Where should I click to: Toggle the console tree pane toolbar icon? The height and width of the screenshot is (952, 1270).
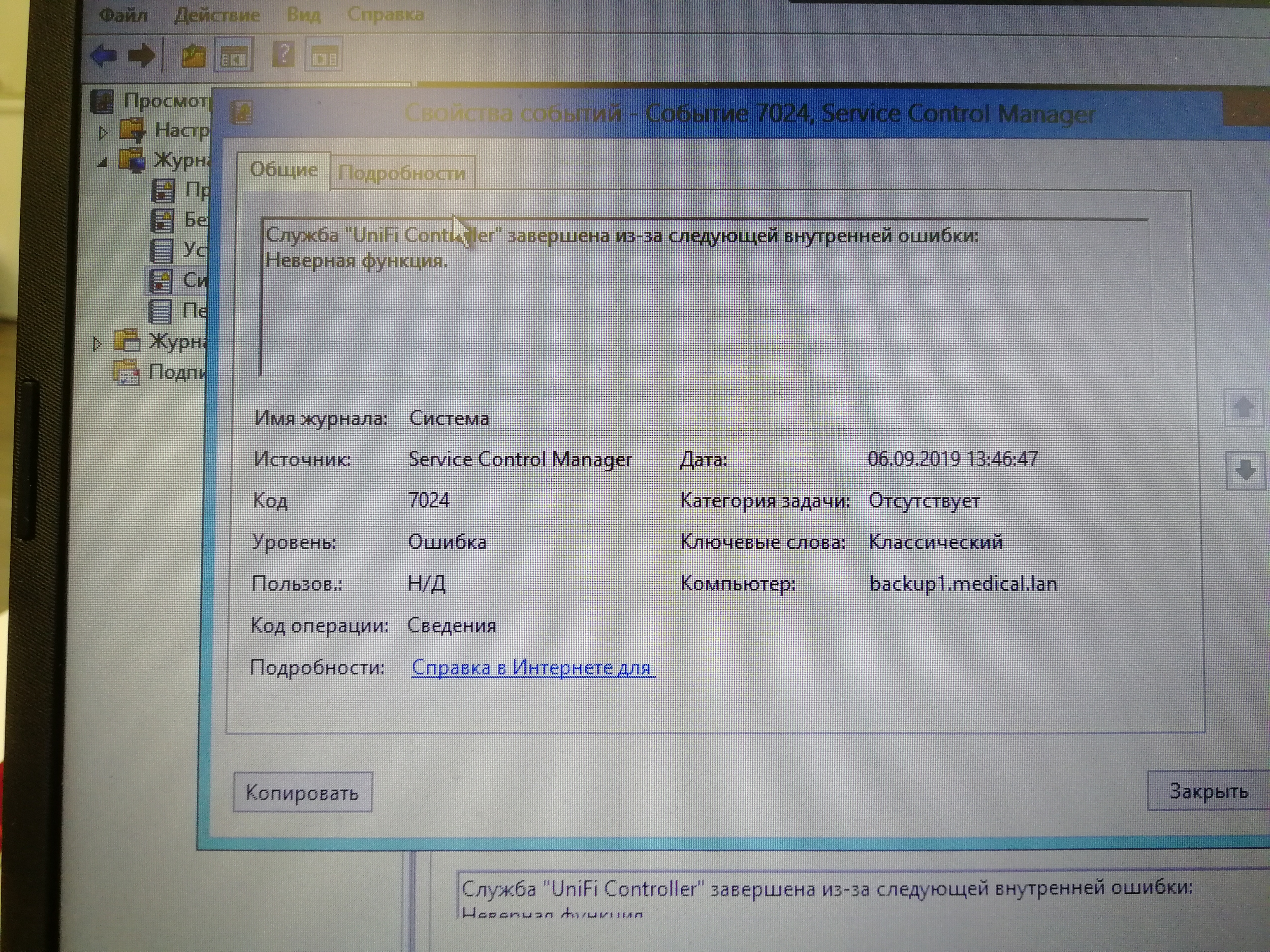tap(233, 56)
